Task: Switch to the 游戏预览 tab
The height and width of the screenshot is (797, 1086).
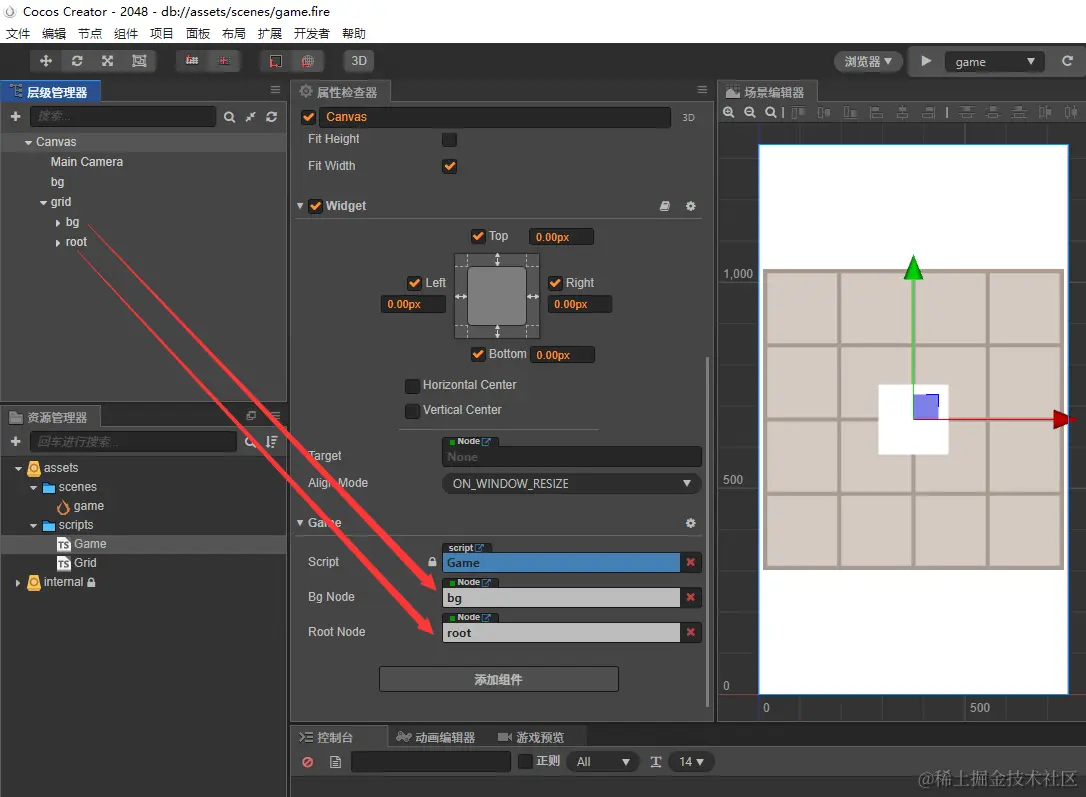Action: (532, 737)
